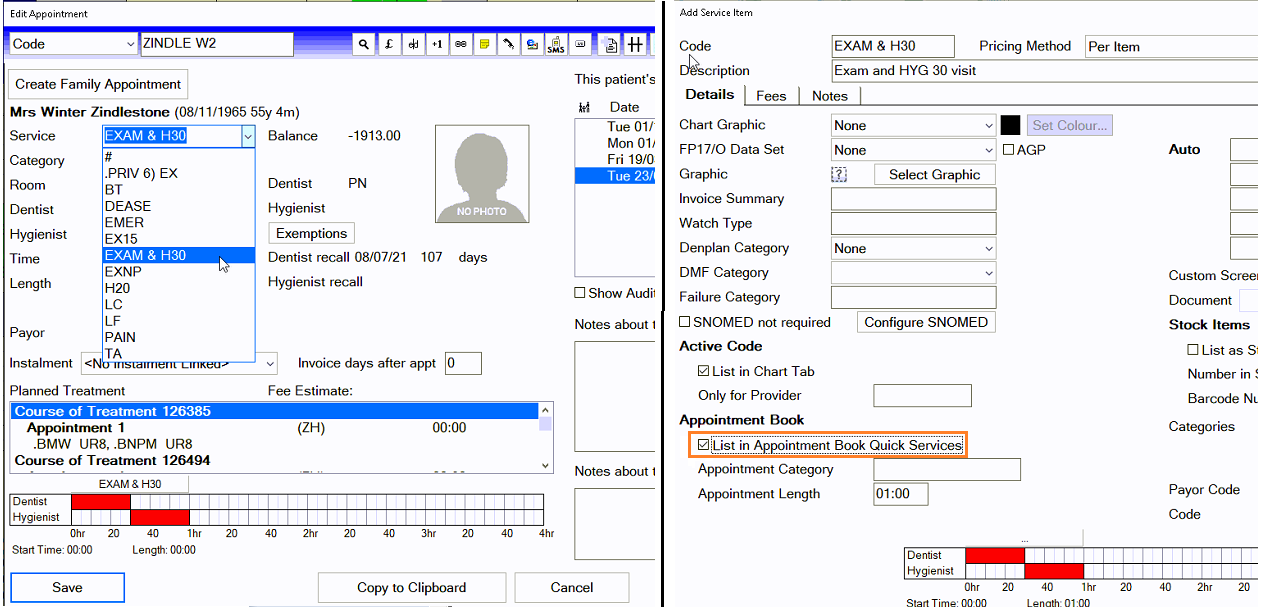Viewport: 1264px width, 607px height.
Task: Collapse the Service dropdown arrow
Action: pos(248,136)
